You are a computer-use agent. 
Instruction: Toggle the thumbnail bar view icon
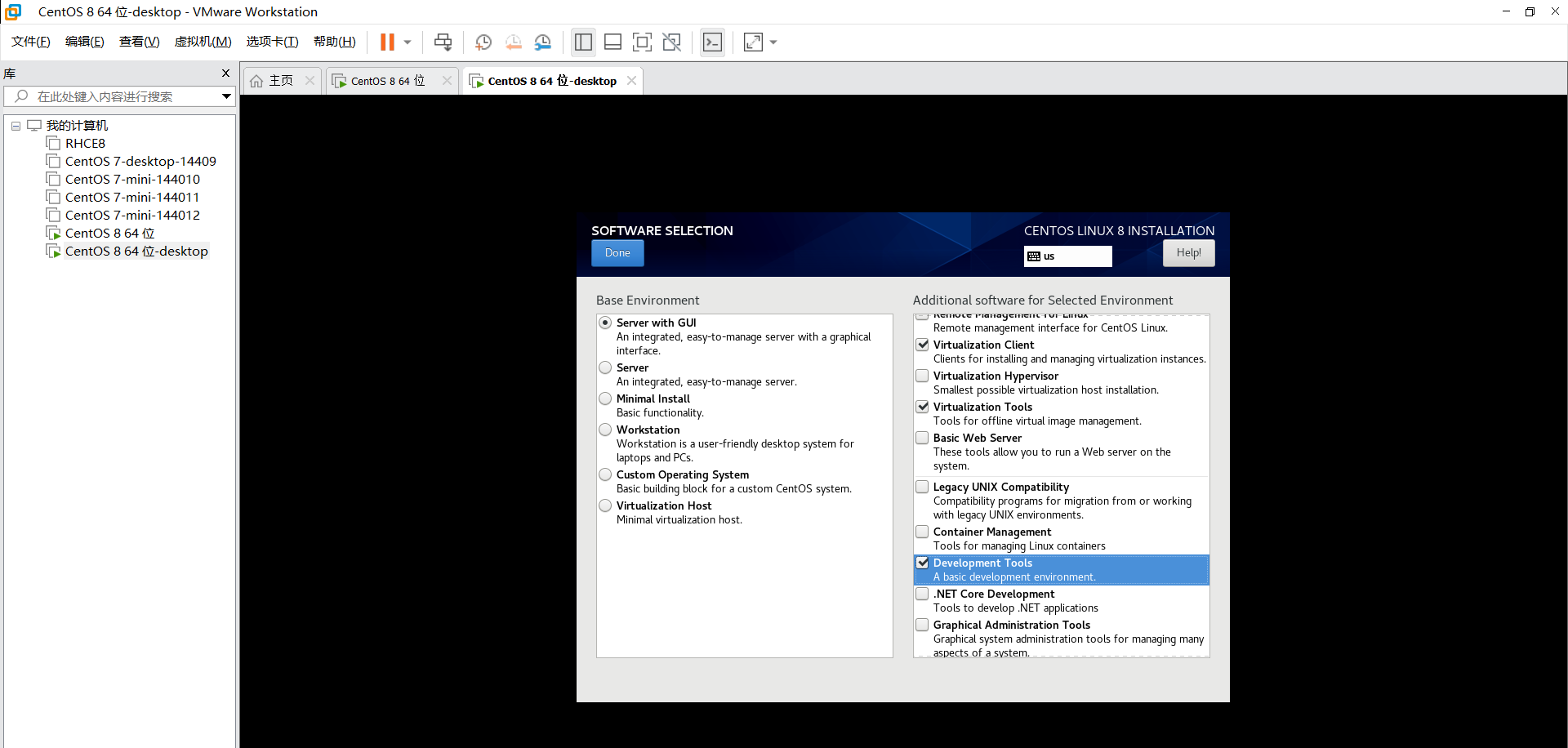coord(612,42)
